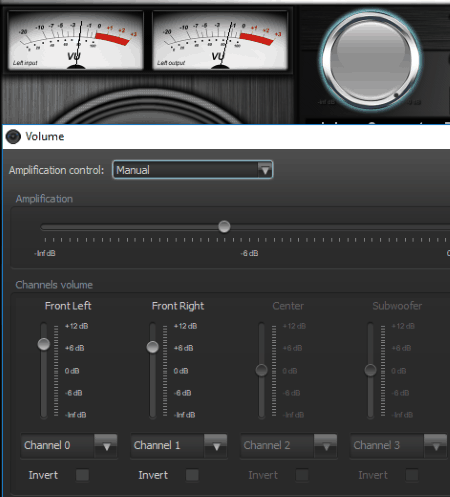This screenshot has height=497, width=450.
Task: Enable Invert for Front Right channel
Action: (192, 475)
